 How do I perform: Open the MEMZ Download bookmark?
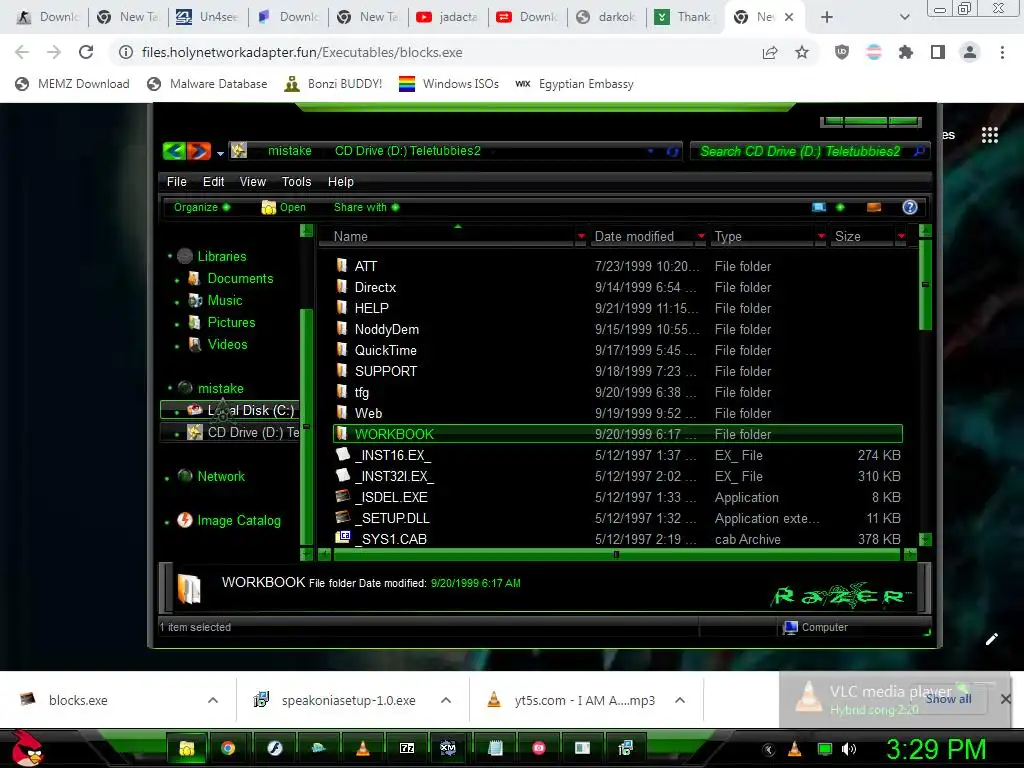click(72, 84)
